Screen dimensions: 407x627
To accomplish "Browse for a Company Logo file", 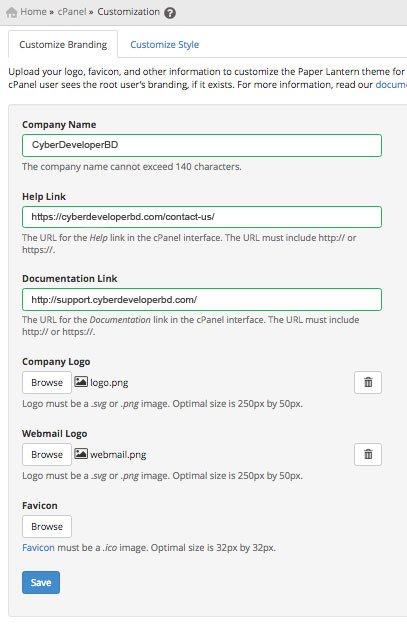I will (x=47, y=383).
